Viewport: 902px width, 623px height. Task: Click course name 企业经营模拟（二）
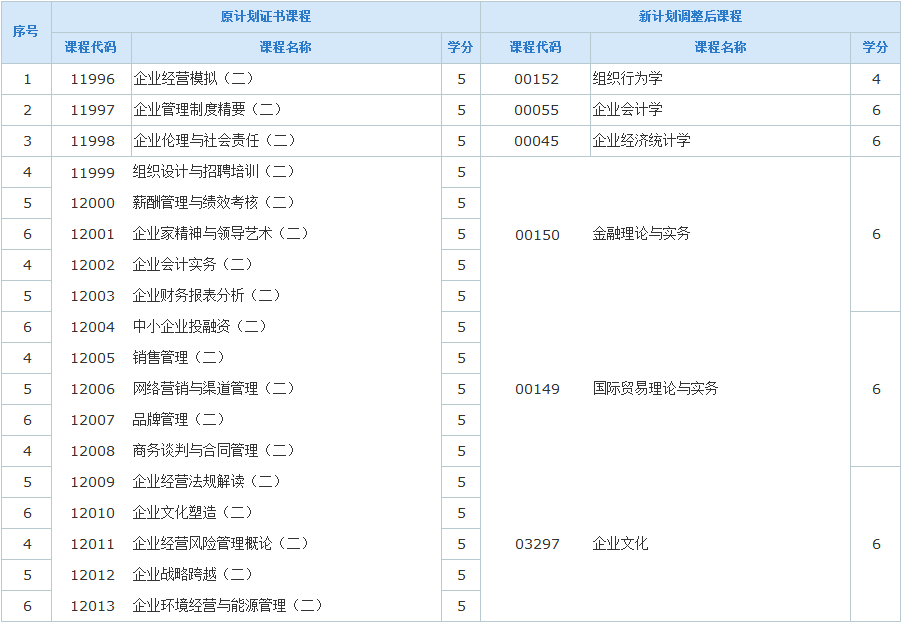pos(193,79)
